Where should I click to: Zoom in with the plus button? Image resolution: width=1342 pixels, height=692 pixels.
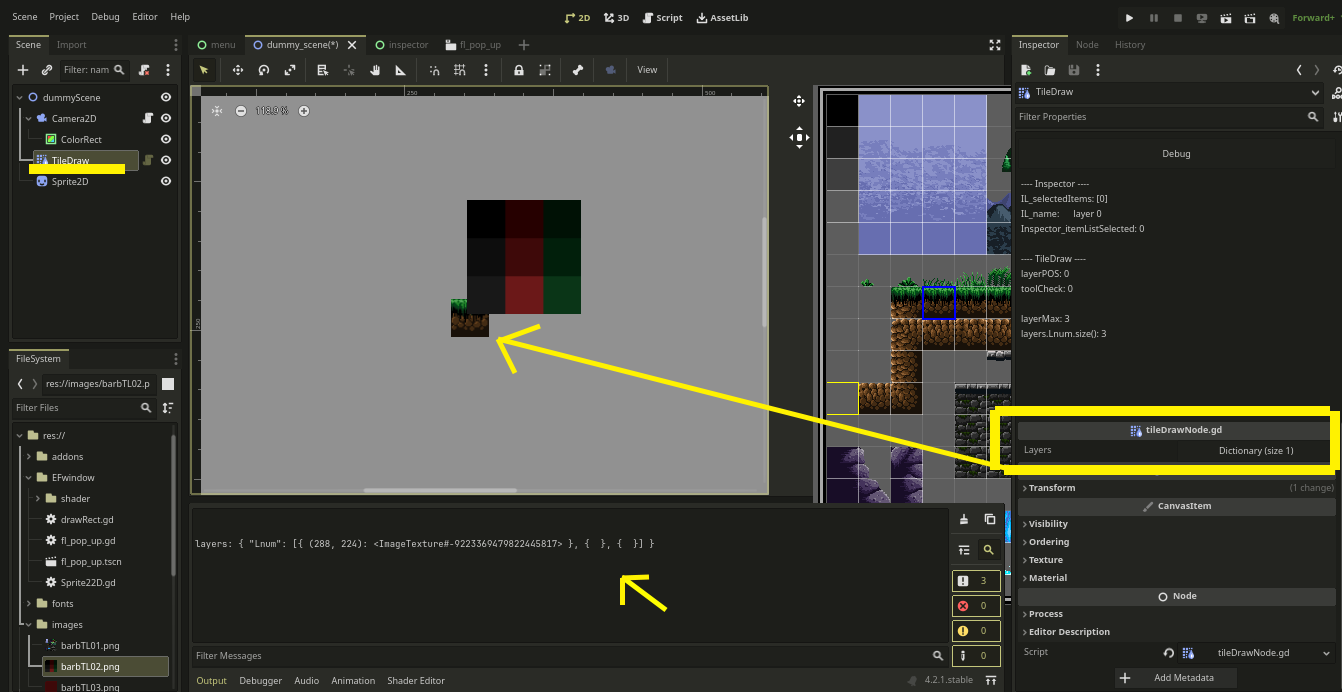click(304, 111)
